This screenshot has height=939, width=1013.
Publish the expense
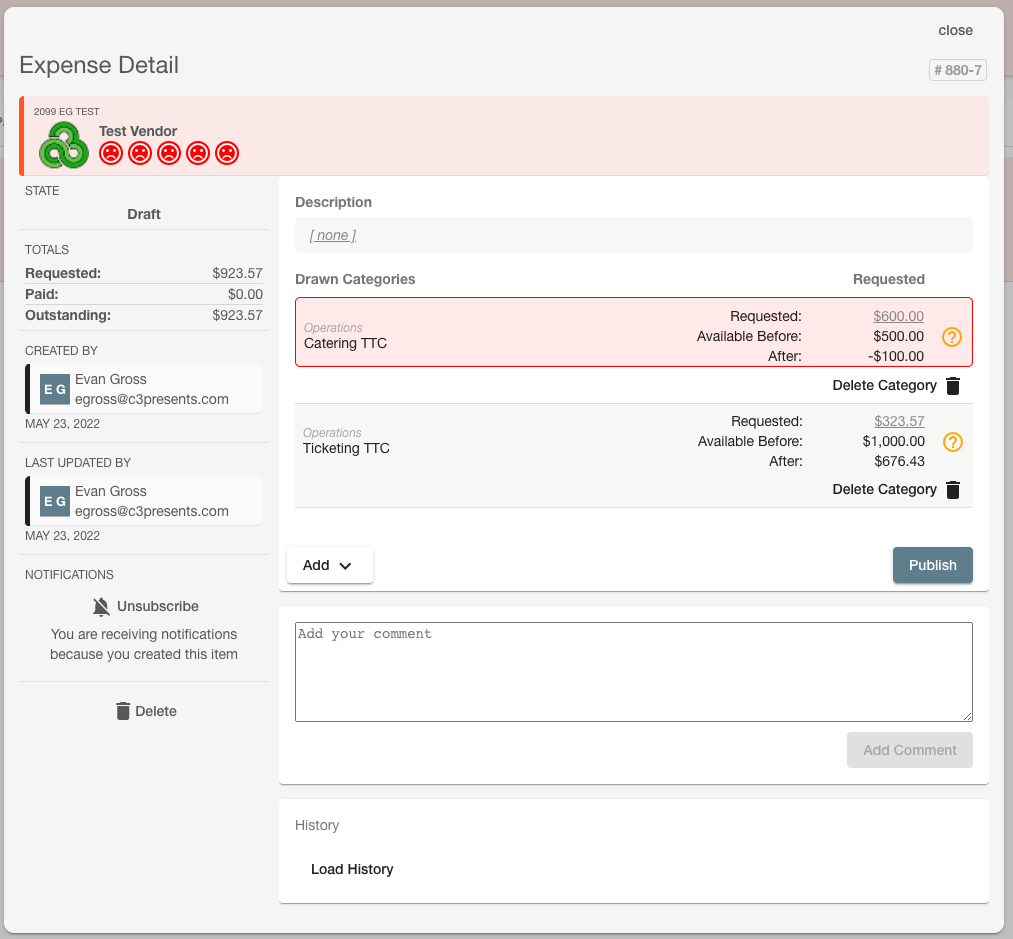pyautogui.click(x=932, y=565)
